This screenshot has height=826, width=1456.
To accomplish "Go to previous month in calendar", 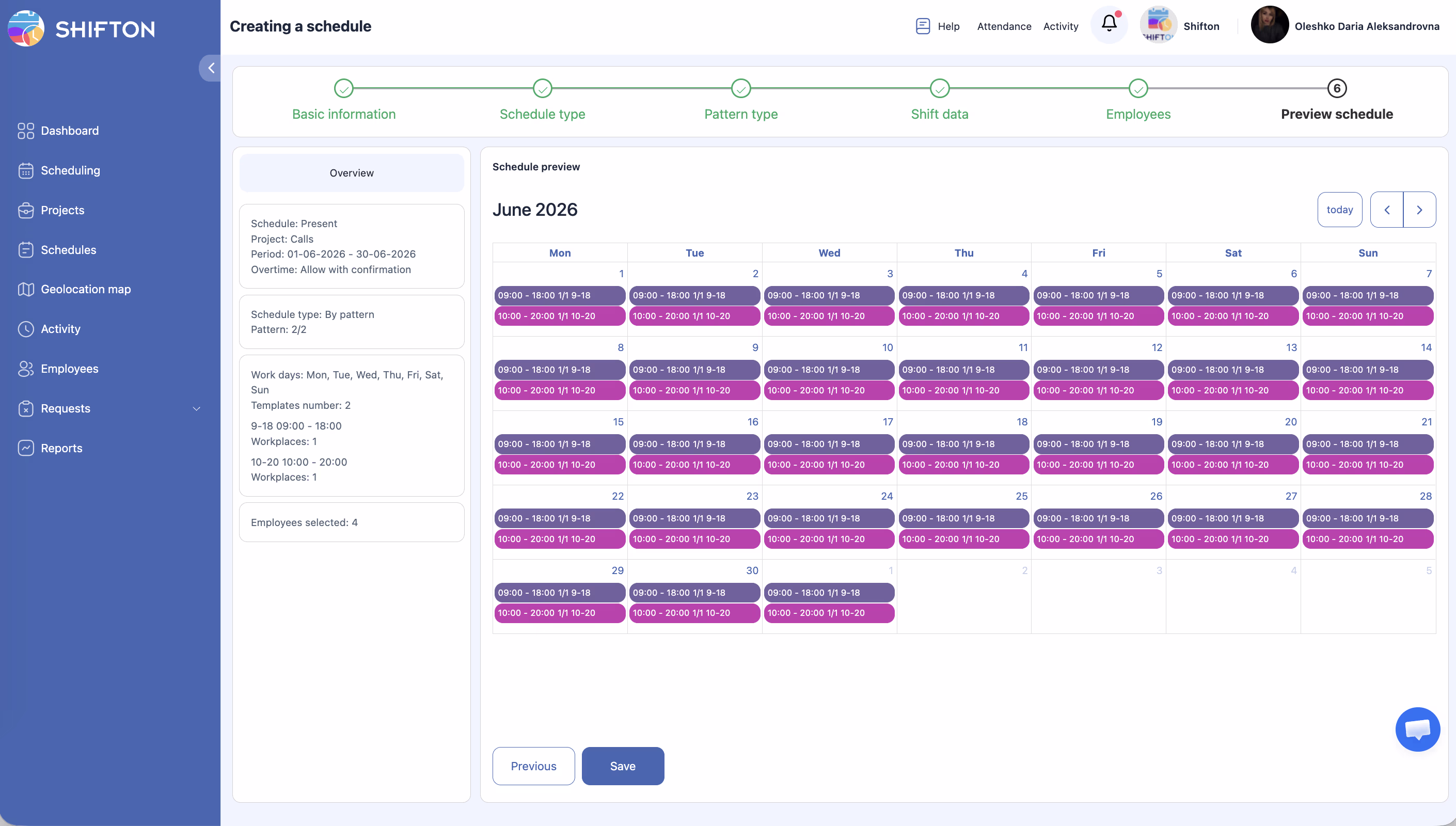I will [1386, 210].
